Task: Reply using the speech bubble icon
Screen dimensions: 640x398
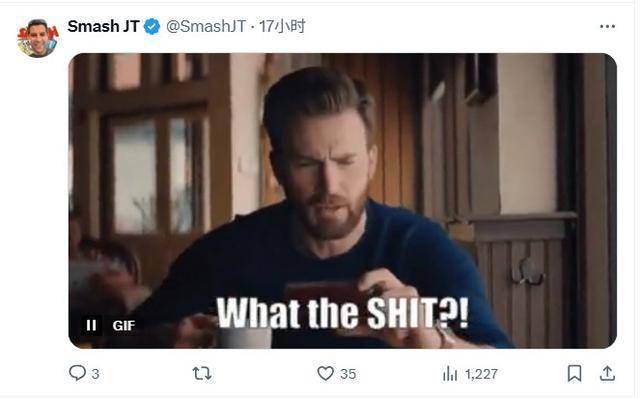Action: click(77, 373)
